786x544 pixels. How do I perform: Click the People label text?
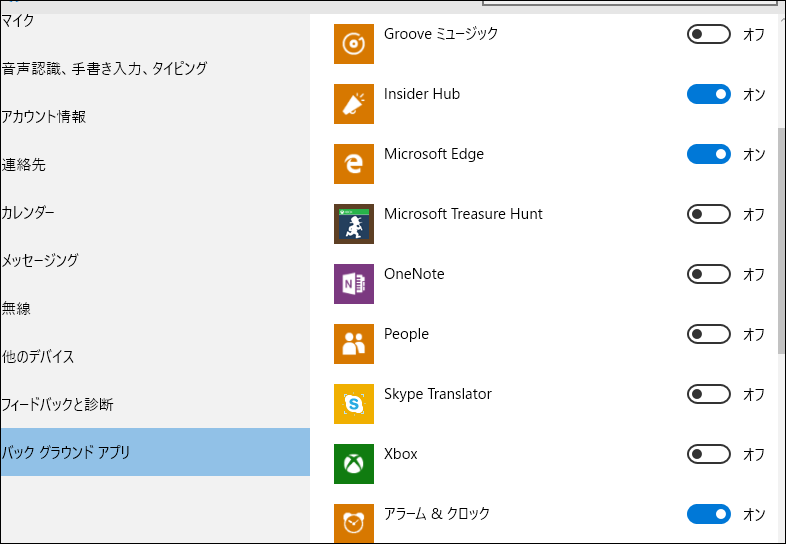pyautogui.click(x=406, y=334)
